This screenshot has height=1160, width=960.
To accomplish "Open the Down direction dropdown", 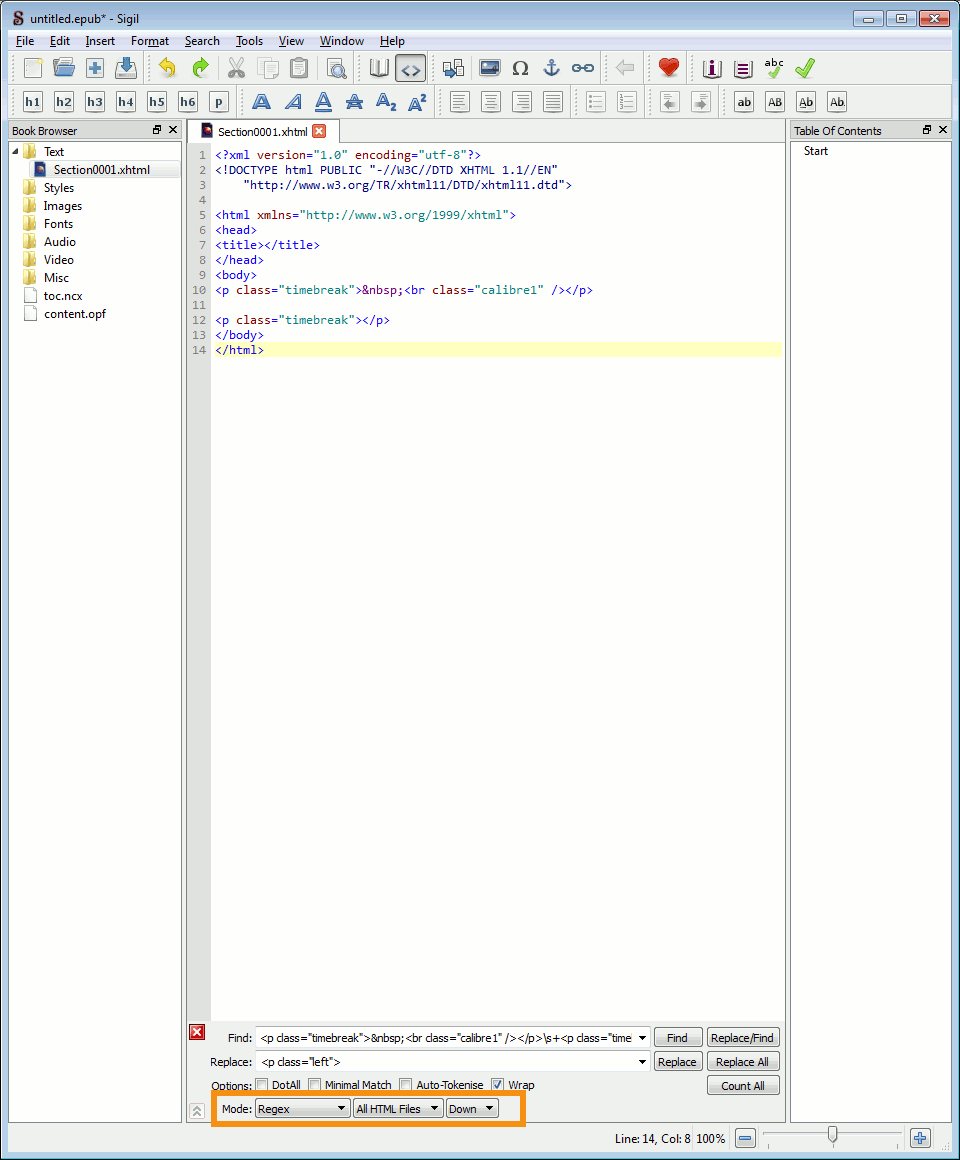I will pyautogui.click(x=471, y=1109).
